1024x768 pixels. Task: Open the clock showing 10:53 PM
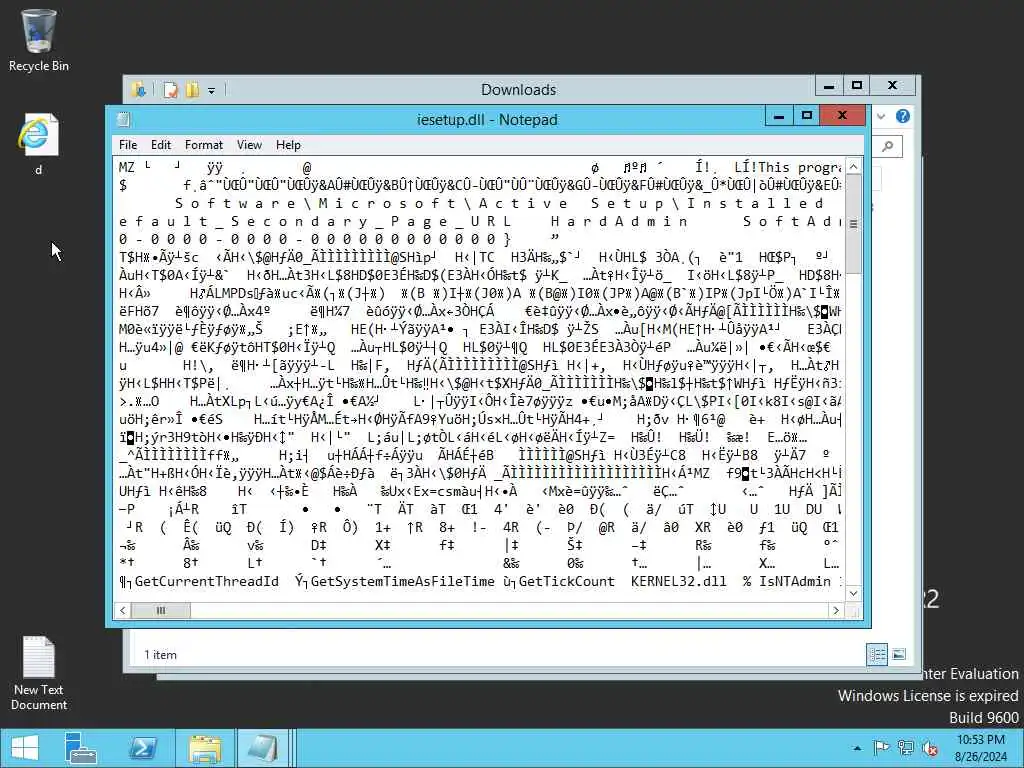pos(981,748)
